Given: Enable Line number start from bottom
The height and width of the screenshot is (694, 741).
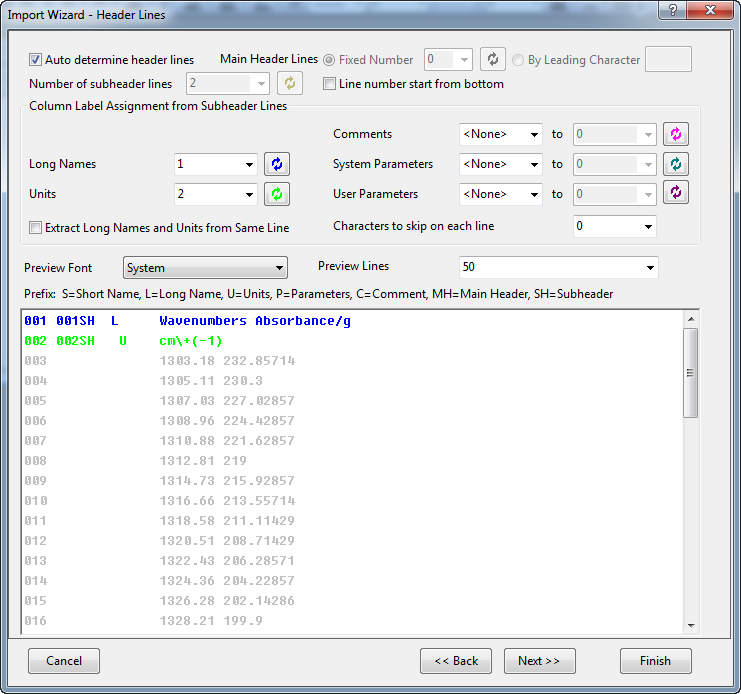Looking at the screenshot, I should click(x=330, y=84).
